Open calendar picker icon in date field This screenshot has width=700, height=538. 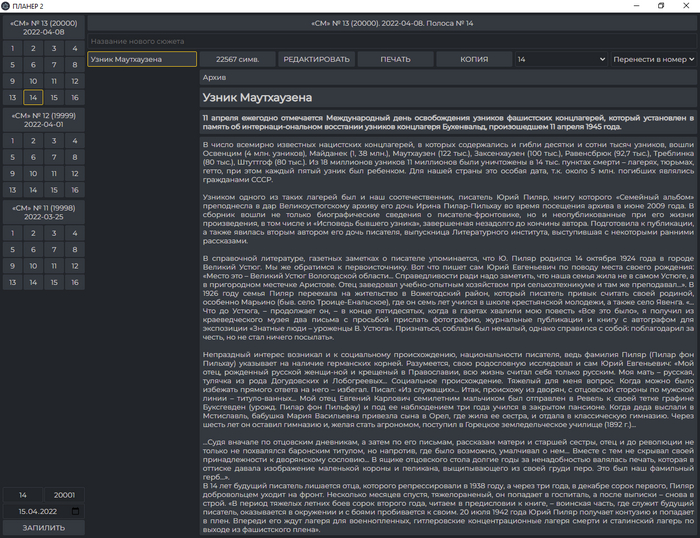point(75,511)
